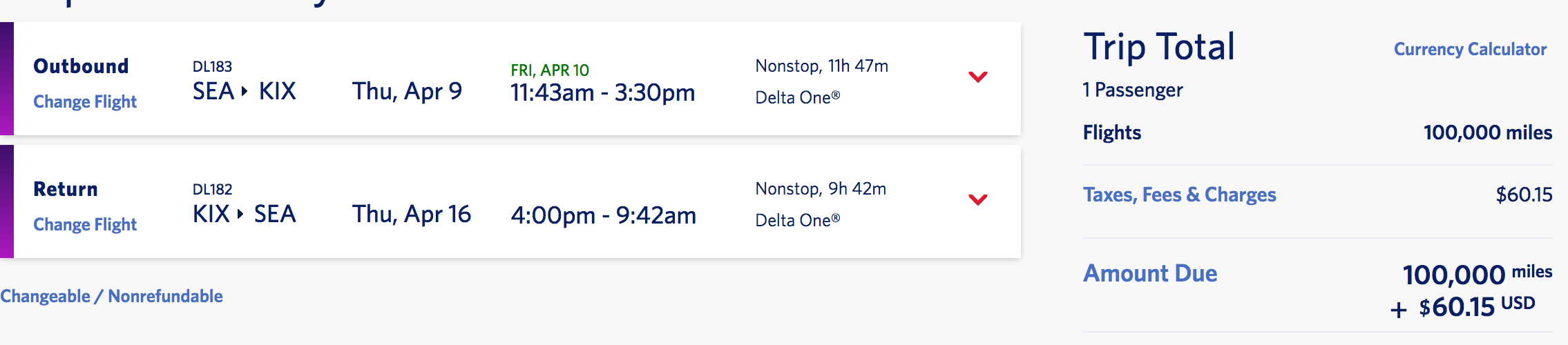Select return flight number DL182
Viewport: 1568px width, 345px height.
(212, 190)
